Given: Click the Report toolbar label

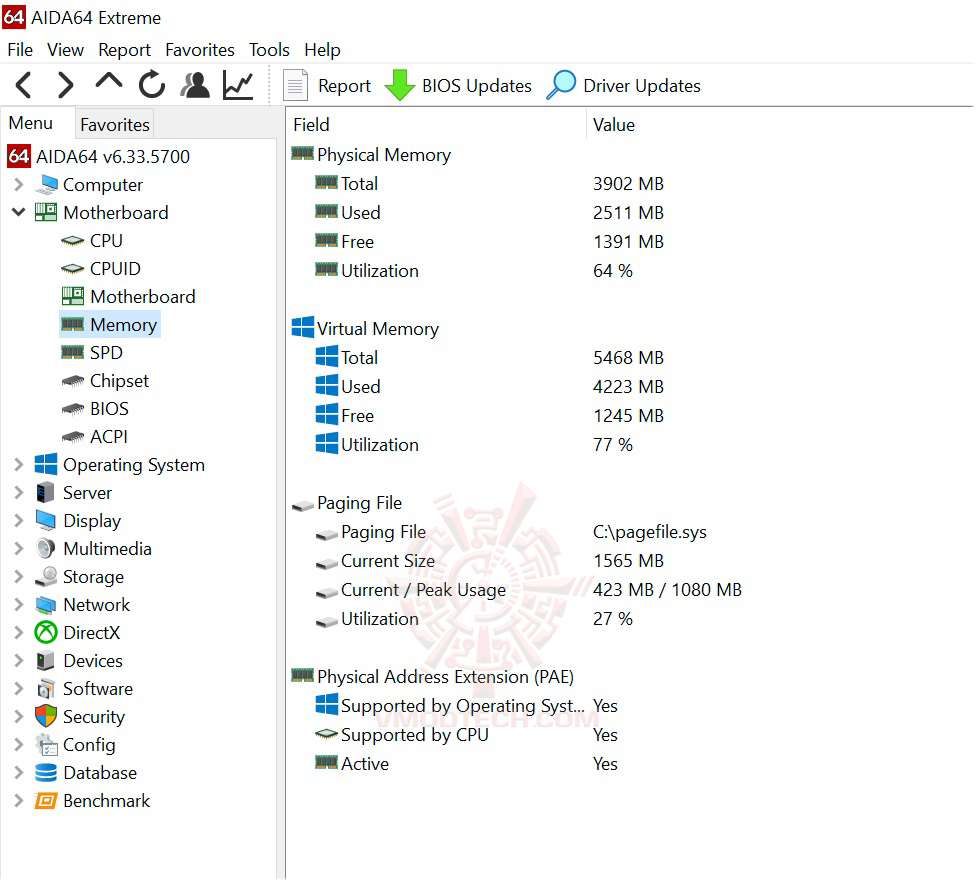Looking at the screenshot, I should (344, 86).
